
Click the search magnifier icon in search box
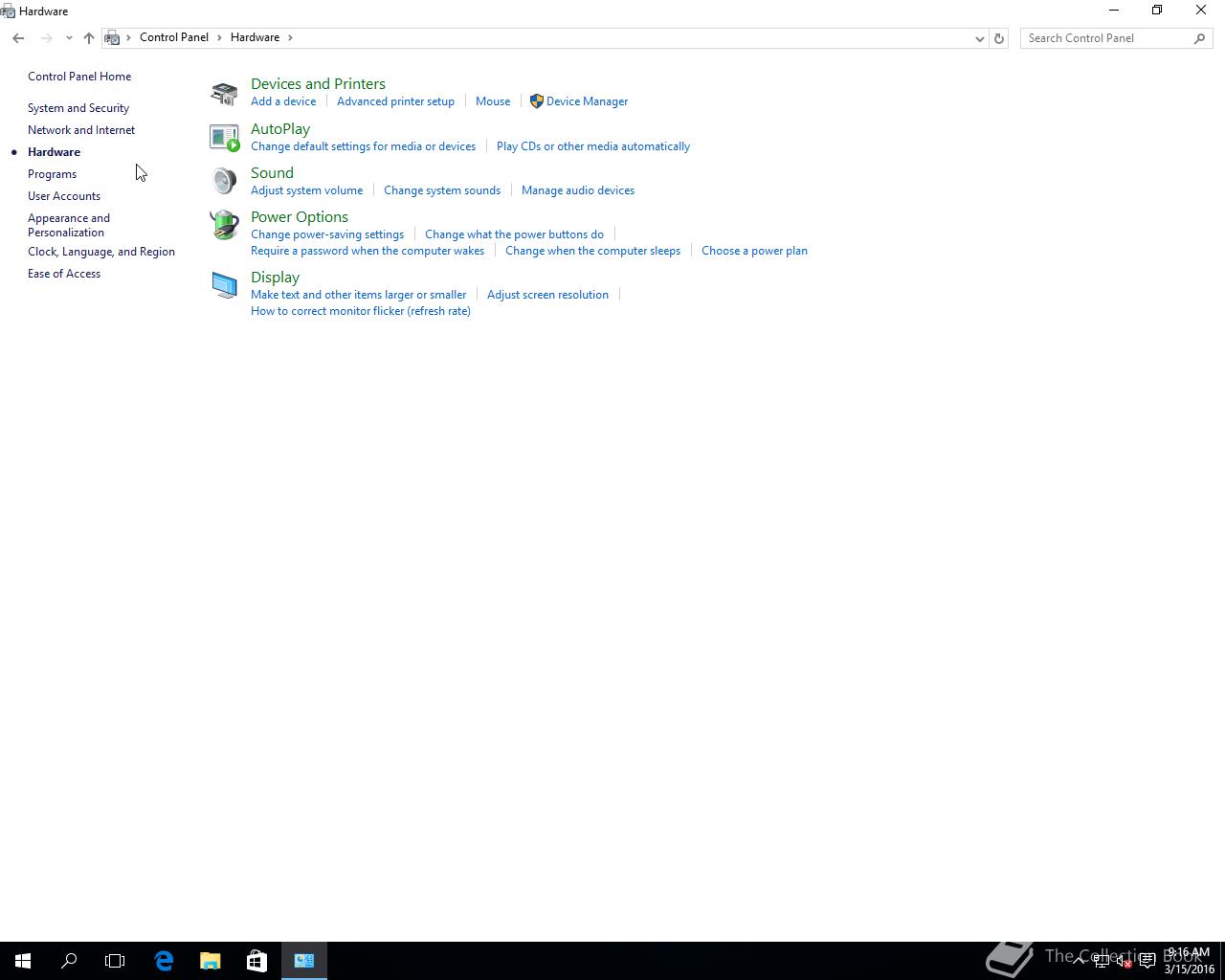tap(1199, 38)
